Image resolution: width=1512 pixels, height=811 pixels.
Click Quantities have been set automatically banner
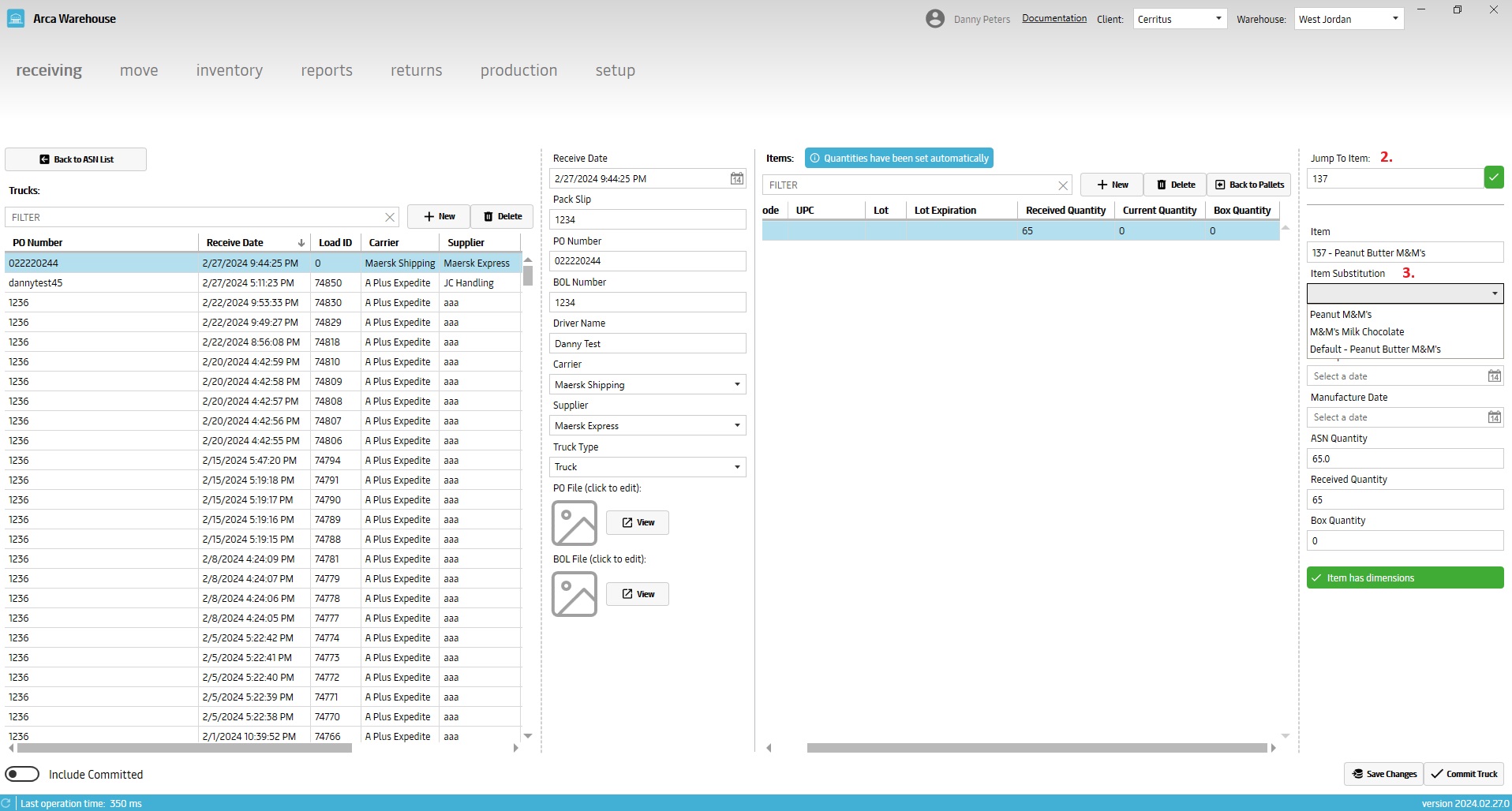coord(899,159)
